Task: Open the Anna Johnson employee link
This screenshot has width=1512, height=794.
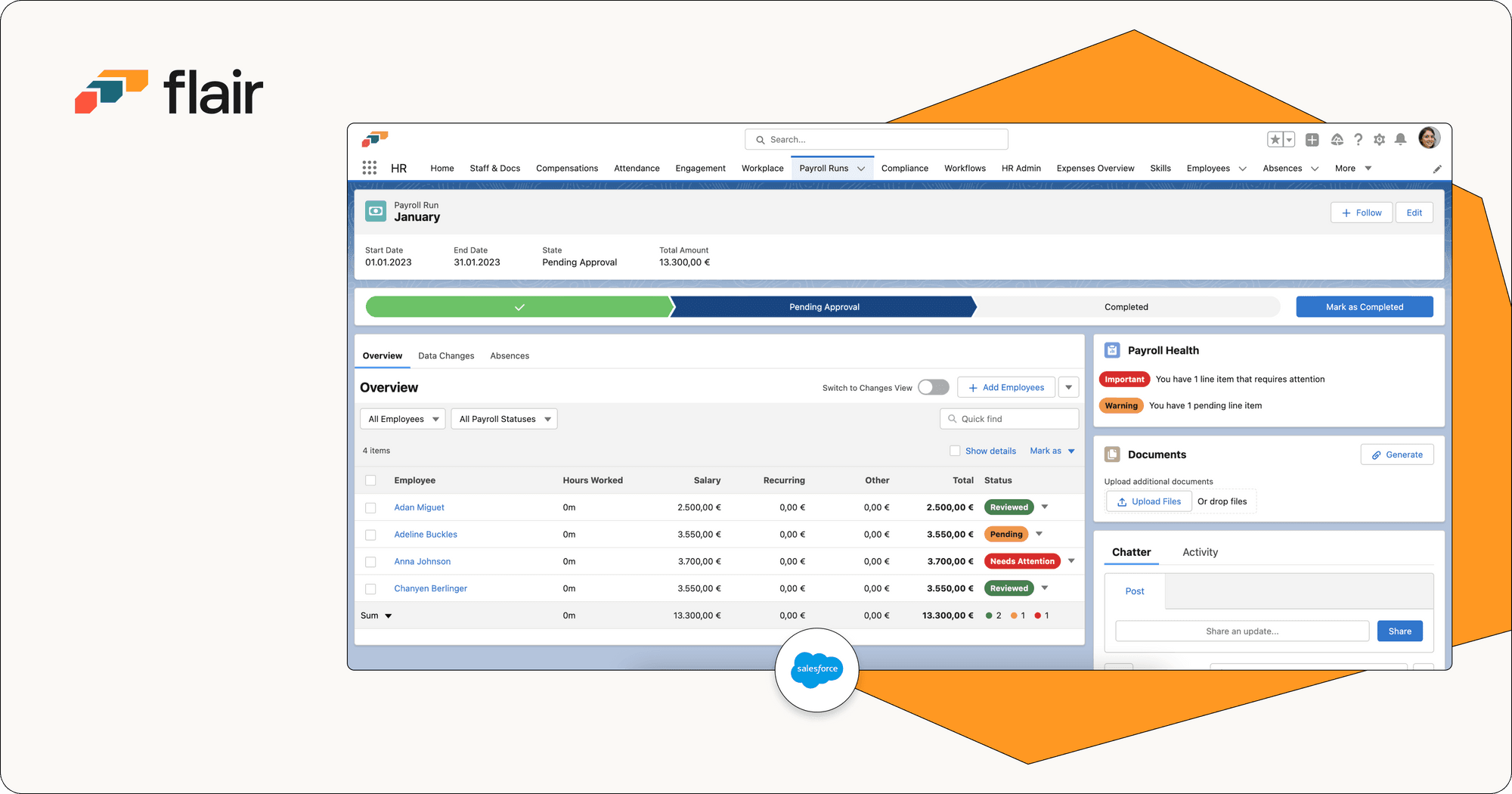Action: [x=422, y=562]
